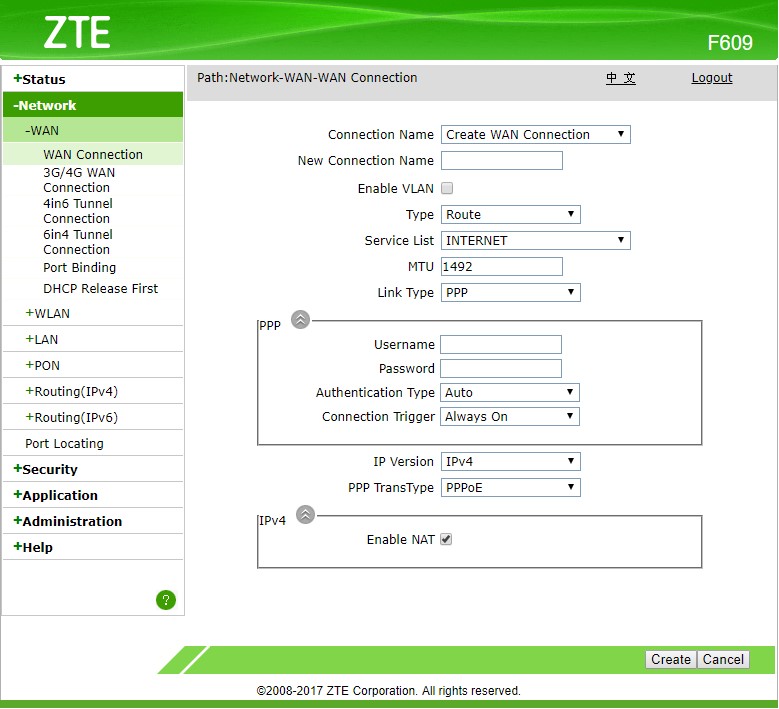The width and height of the screenshot is (779, 709).
Task: Switch language with the 中文 link
Action: (621, 78)
